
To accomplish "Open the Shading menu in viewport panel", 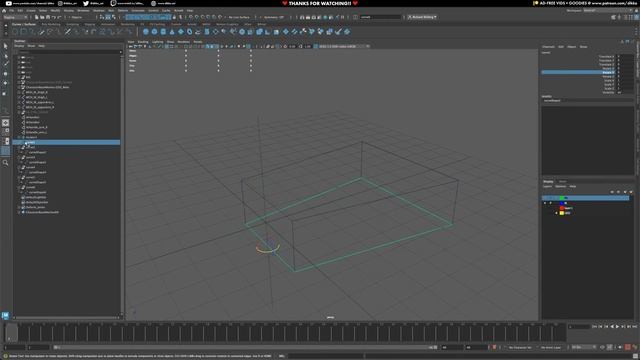I will tap(143, 42).
